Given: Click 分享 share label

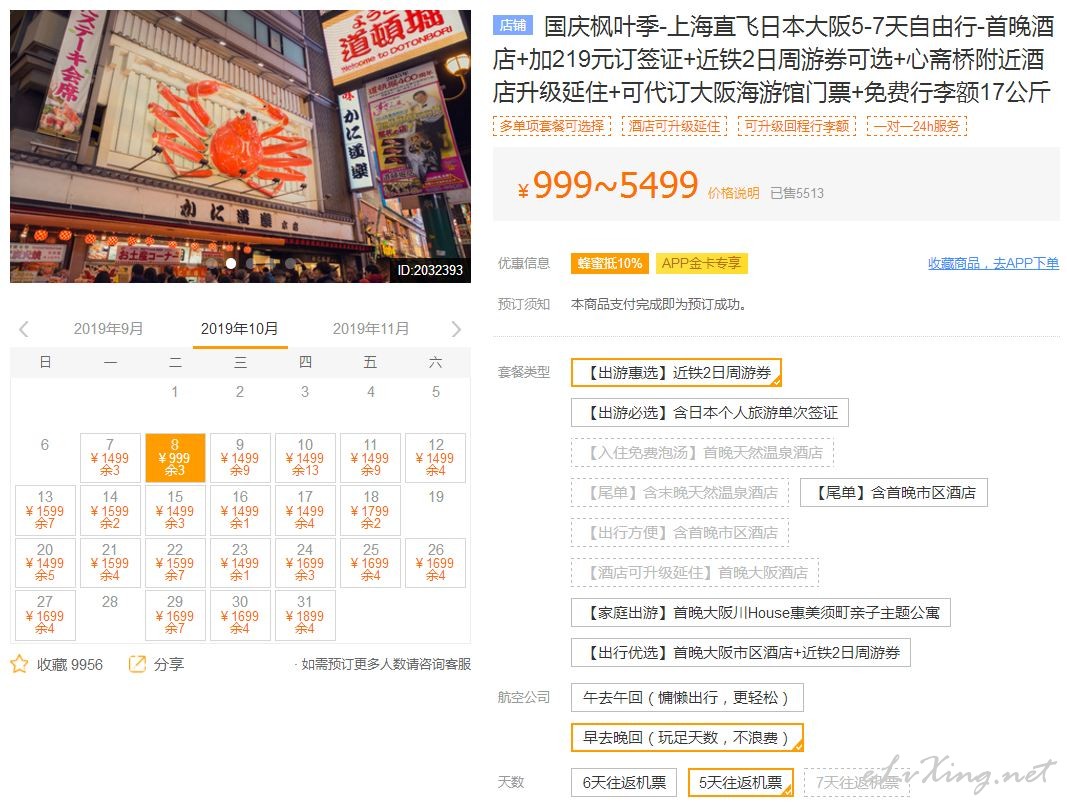Looking at the screenshot, I should click(169, 665).
